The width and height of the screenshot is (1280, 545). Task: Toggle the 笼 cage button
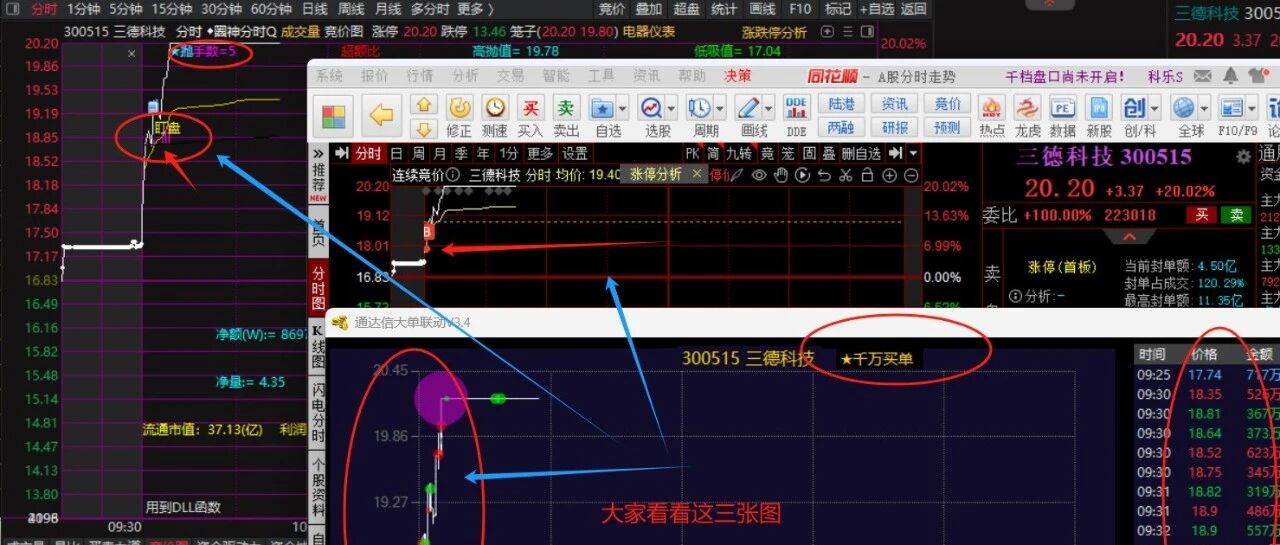[x=788, y=153]
